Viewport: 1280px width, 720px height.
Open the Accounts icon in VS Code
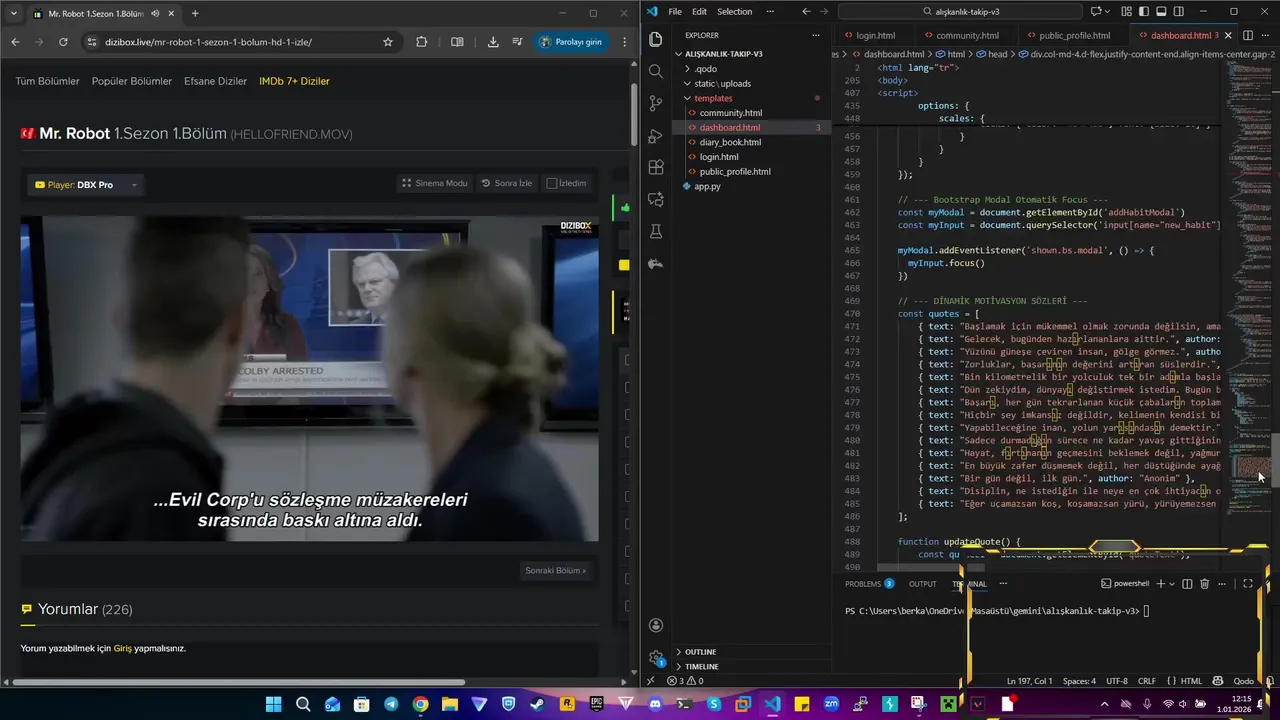656,626
